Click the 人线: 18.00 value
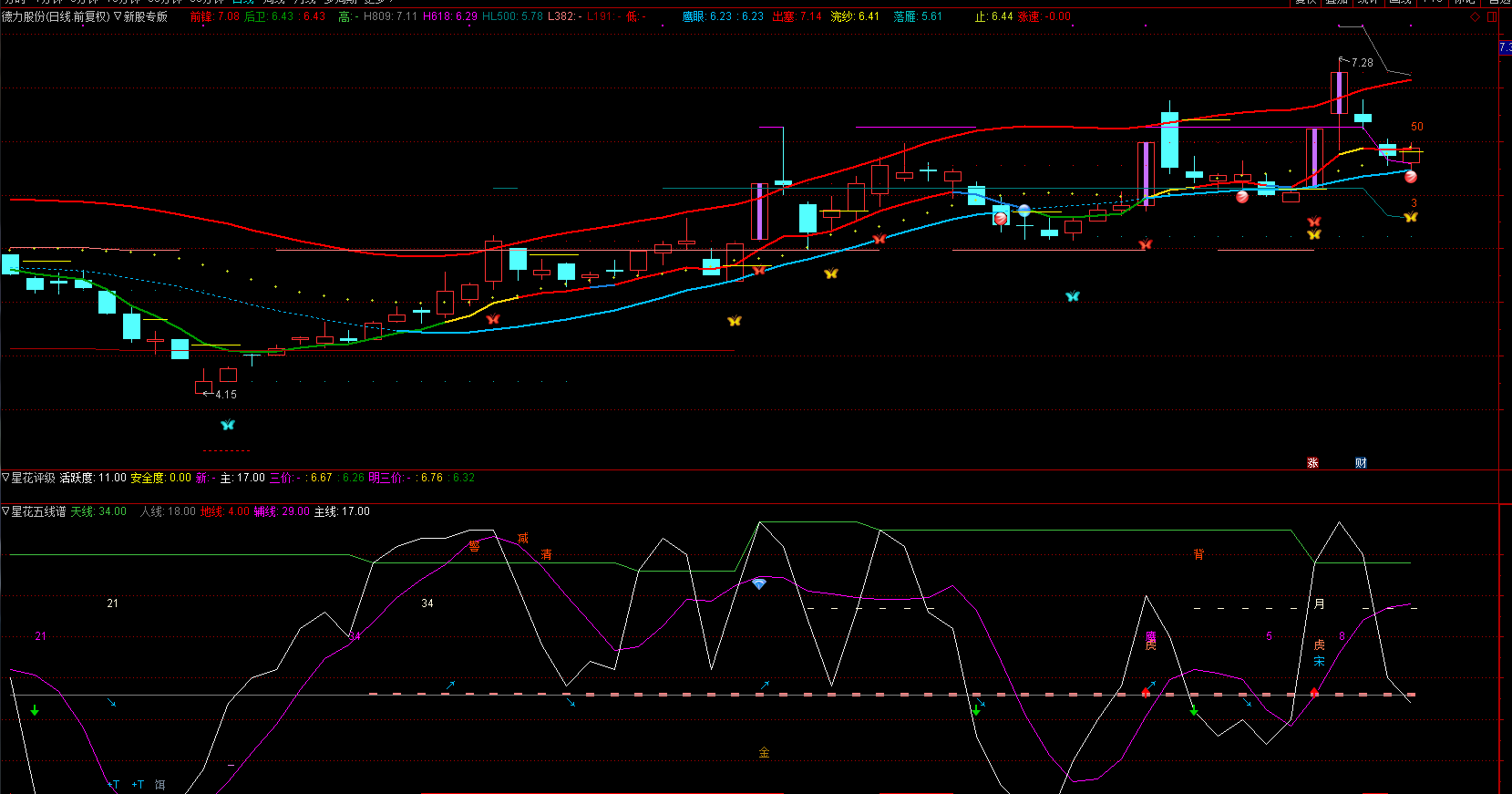Viewport: 1512px width, 794px height. [x=169, y=511]
